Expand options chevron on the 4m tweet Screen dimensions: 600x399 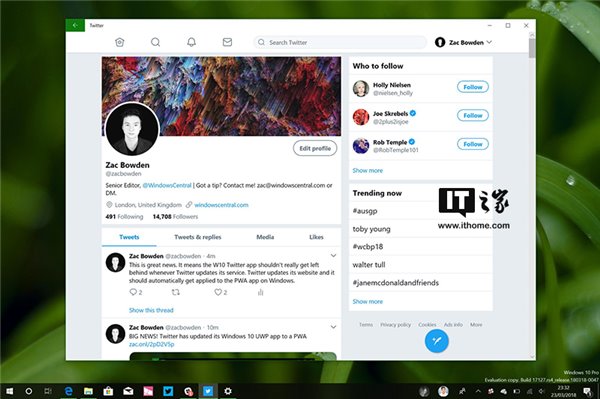(333, 256)
